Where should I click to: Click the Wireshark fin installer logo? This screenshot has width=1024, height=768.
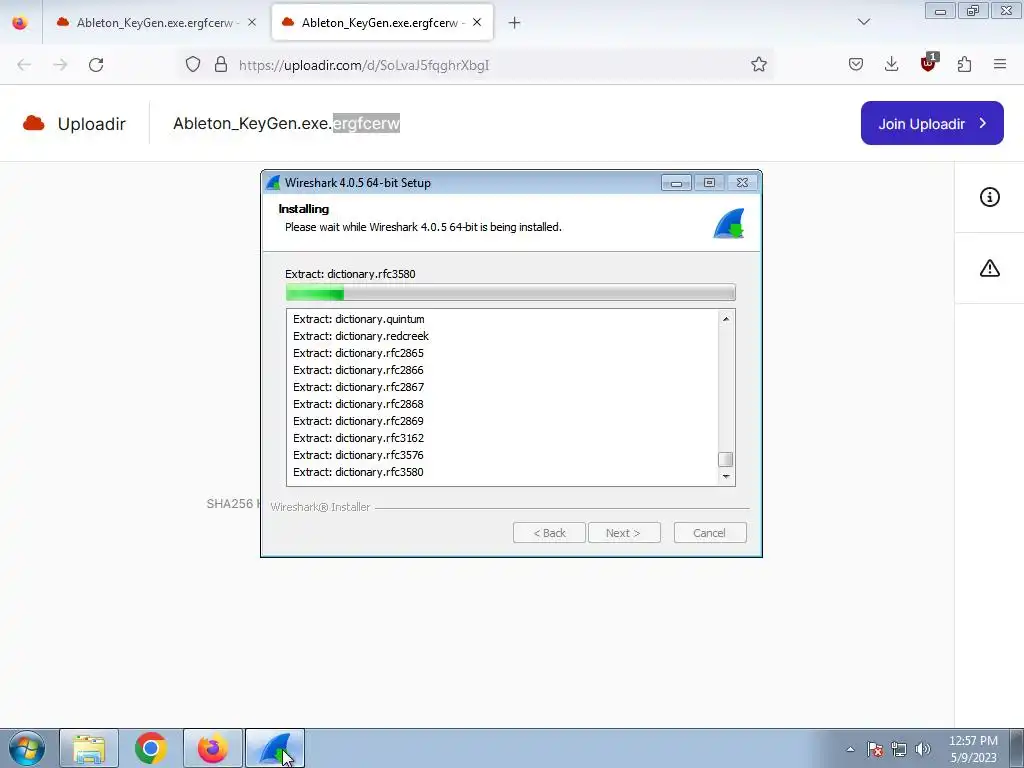(729, 224)
